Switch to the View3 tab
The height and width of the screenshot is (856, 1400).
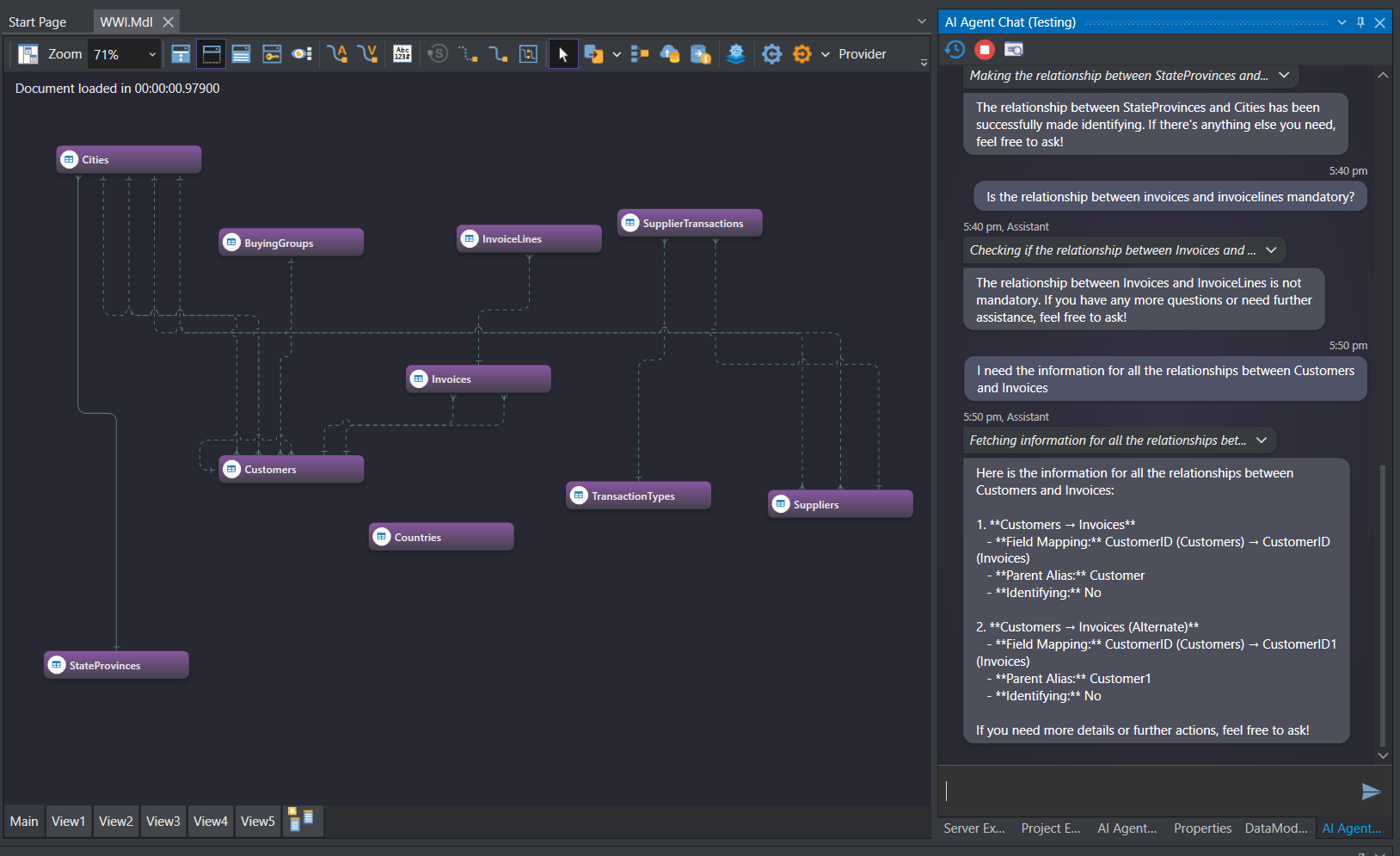pyautogui.click(x=163, y=822)
